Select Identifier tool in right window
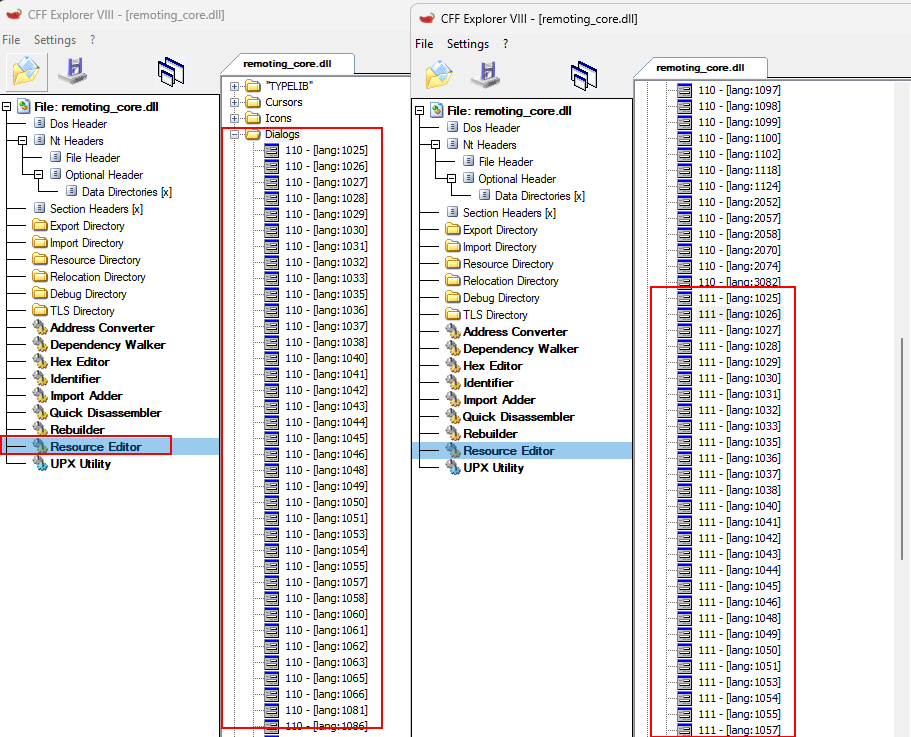This screenshot has height=737, width=911. coord(488,383)
